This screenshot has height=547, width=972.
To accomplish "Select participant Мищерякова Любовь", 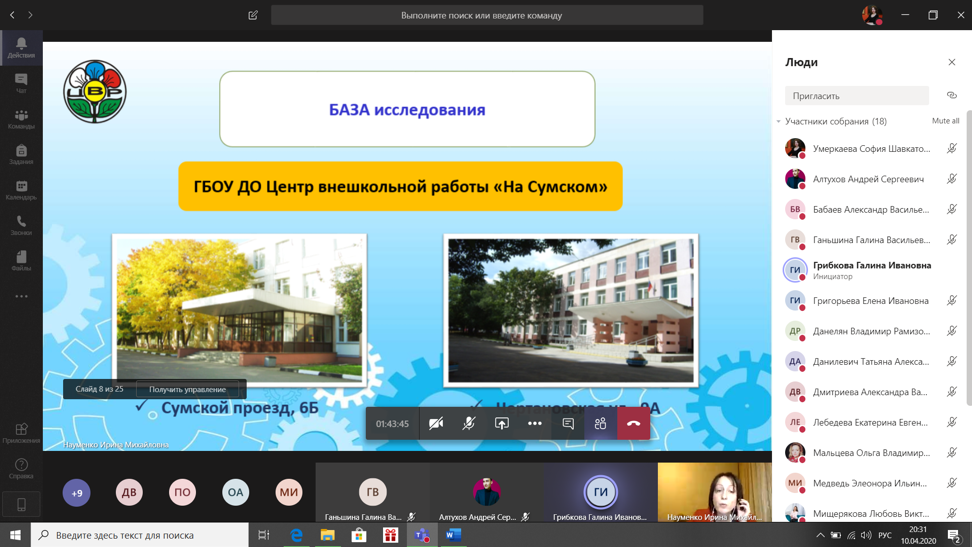I will point(870,513).
